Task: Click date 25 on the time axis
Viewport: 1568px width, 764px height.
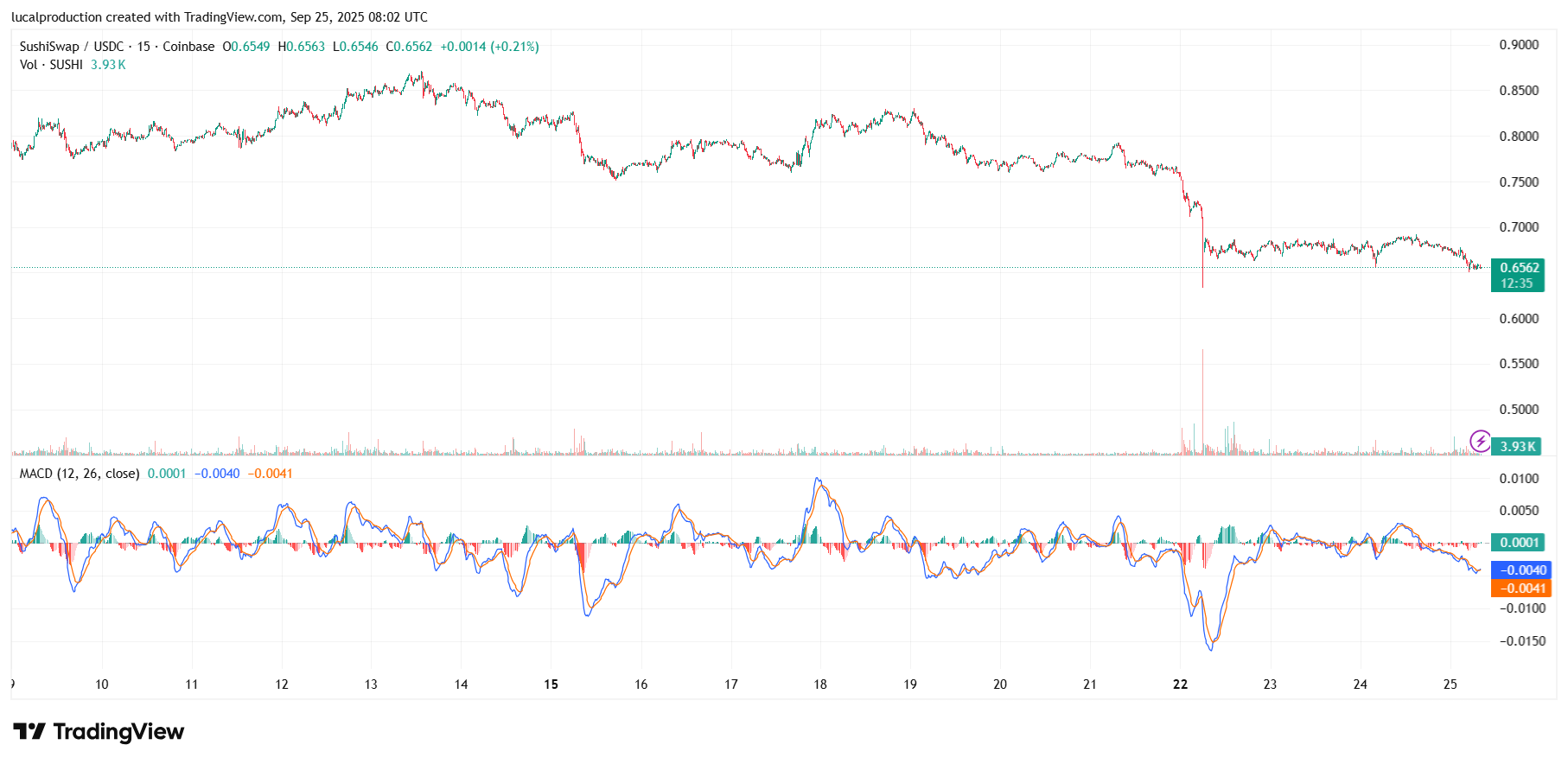Action: [x=1450, y=684]
